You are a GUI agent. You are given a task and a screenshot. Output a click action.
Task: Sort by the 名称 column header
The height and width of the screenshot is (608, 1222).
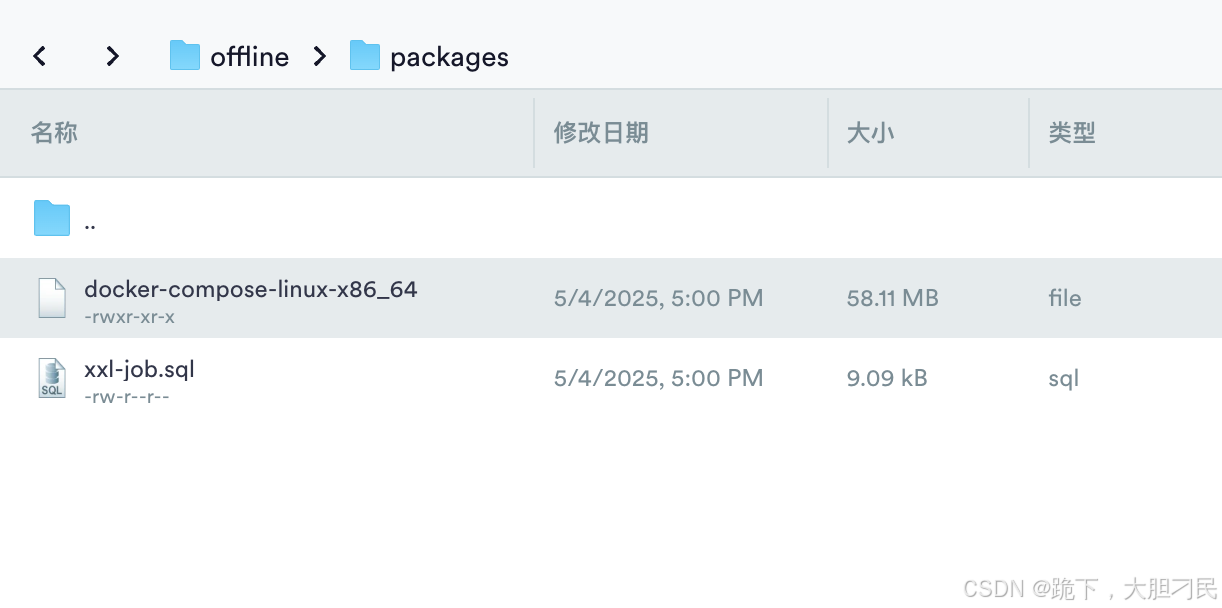[x=54, y=133]
